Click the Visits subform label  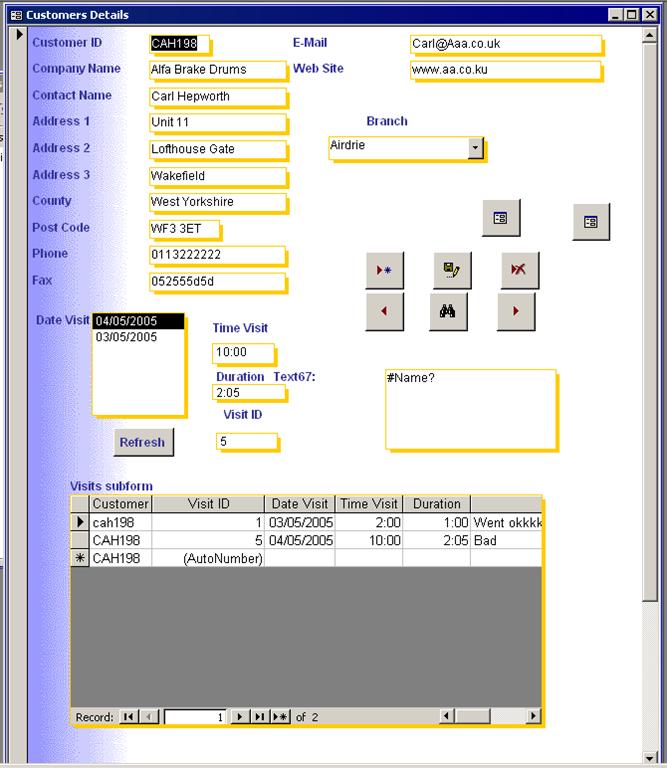(x=111, y=486)
